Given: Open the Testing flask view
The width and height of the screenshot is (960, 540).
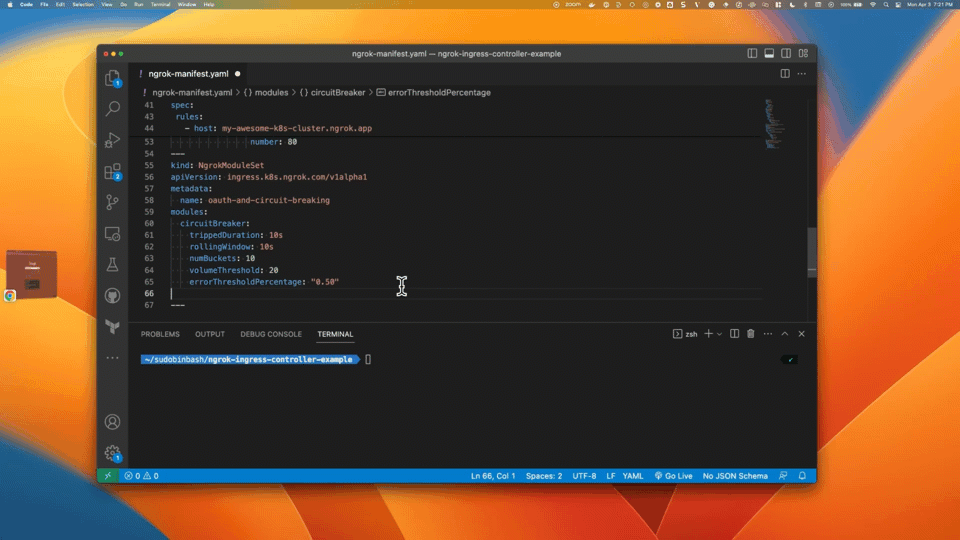Looking at the screenshot, I should (112, 264).
